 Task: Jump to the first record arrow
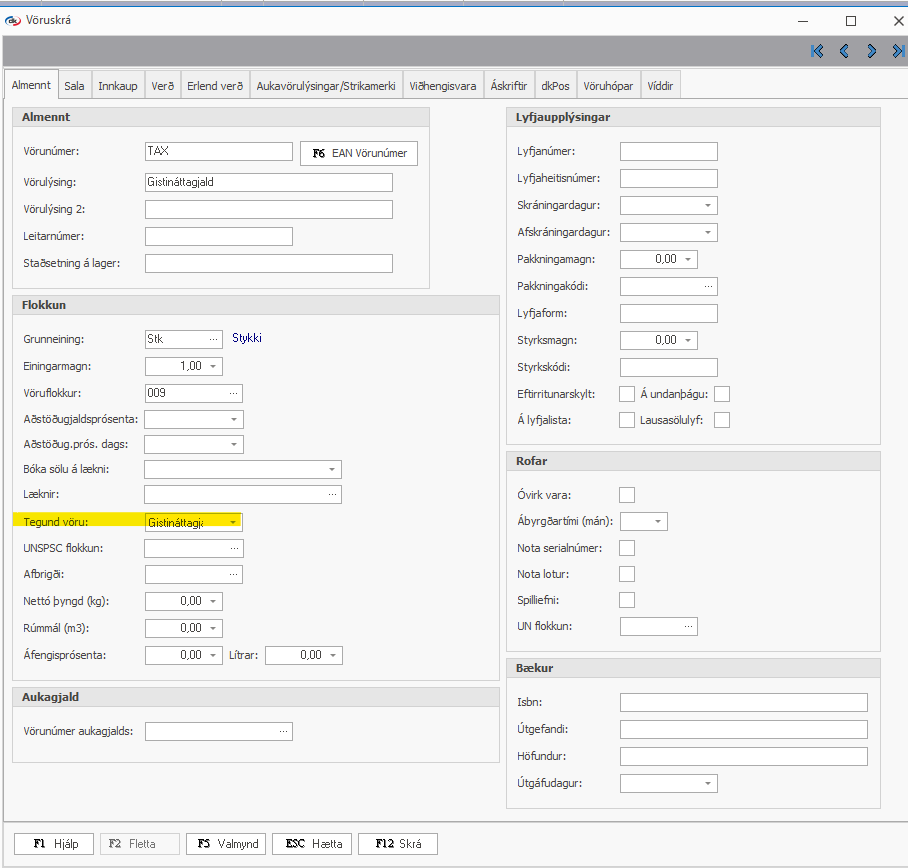click(817, 51)
